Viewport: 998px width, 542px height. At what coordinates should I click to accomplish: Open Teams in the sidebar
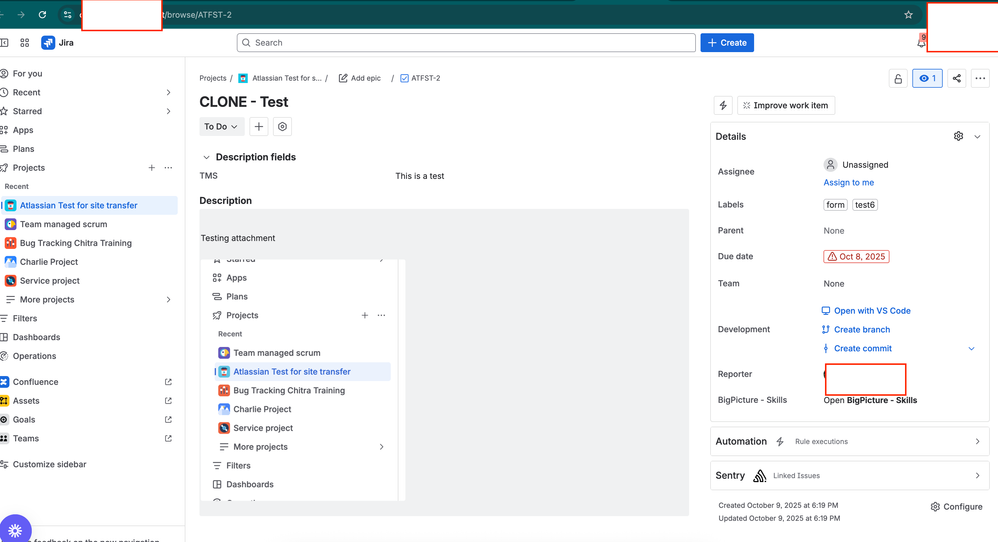coord(25,438)
